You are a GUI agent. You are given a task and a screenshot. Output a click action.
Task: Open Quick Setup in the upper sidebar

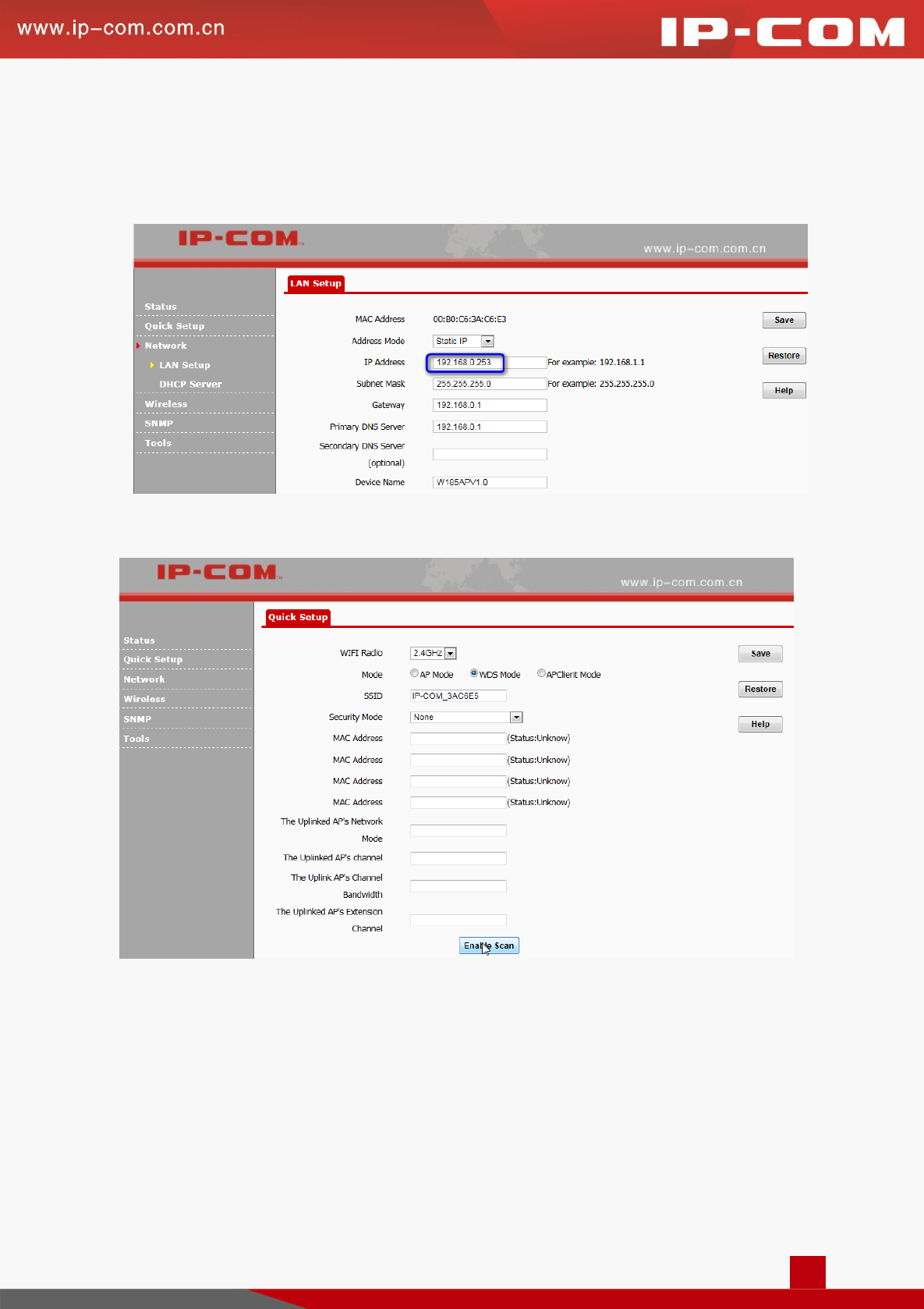175,326
